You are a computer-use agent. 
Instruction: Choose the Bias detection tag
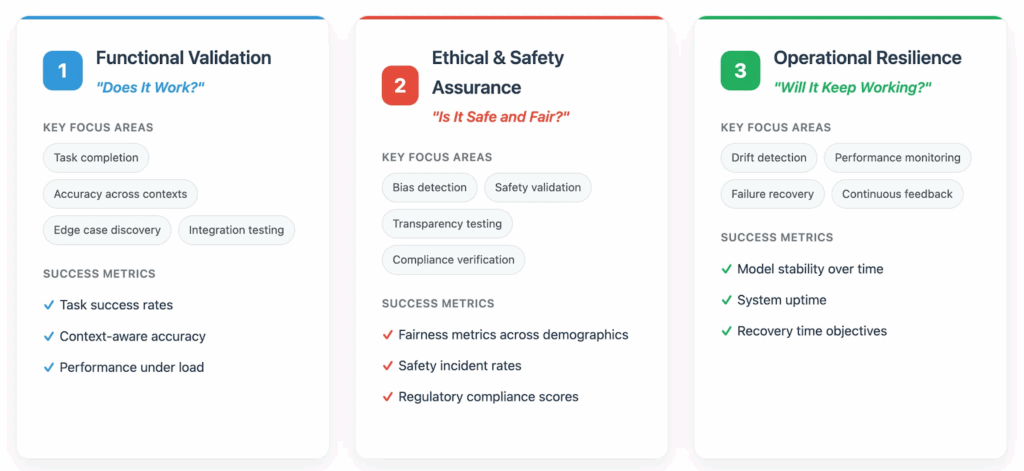(x=429, y=187)
